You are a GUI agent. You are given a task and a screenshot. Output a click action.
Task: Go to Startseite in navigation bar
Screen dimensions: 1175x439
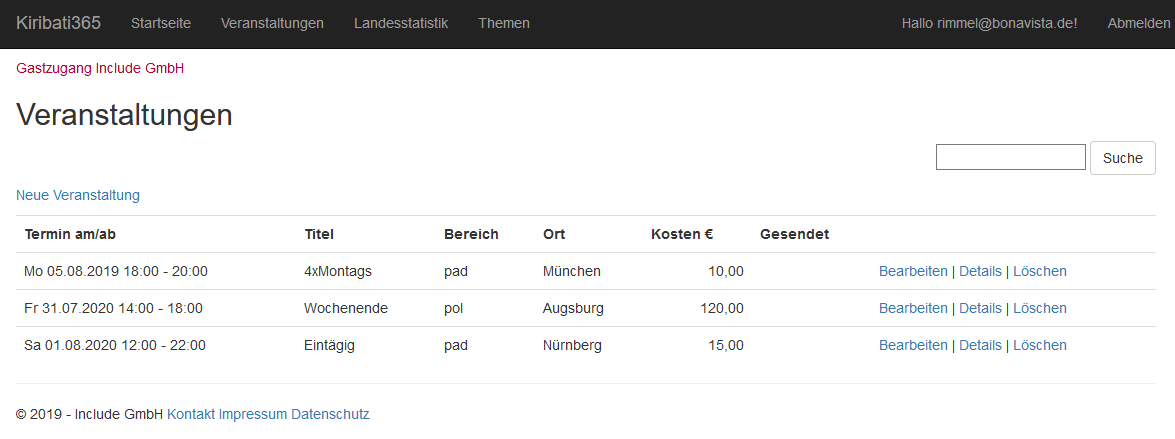(161, 23)
